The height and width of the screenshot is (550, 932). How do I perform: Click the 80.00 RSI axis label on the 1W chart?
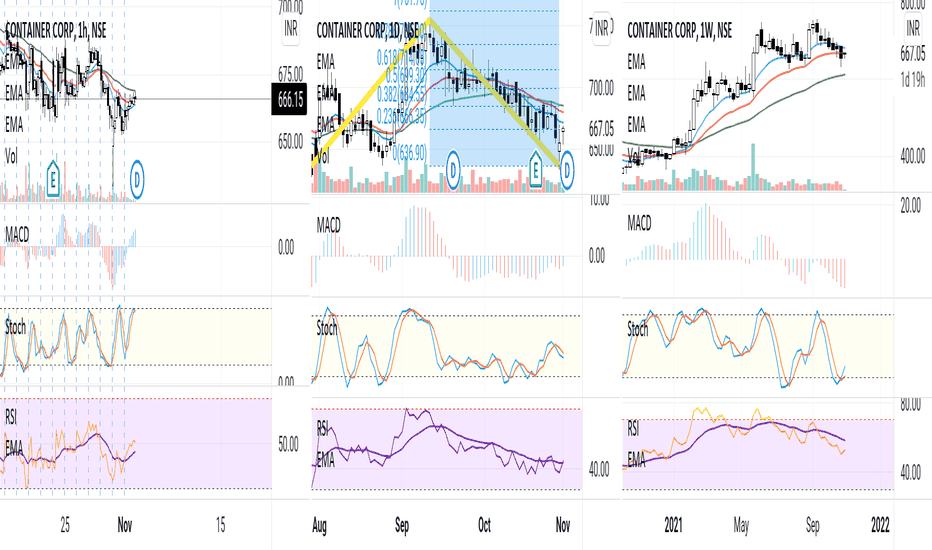911,405
